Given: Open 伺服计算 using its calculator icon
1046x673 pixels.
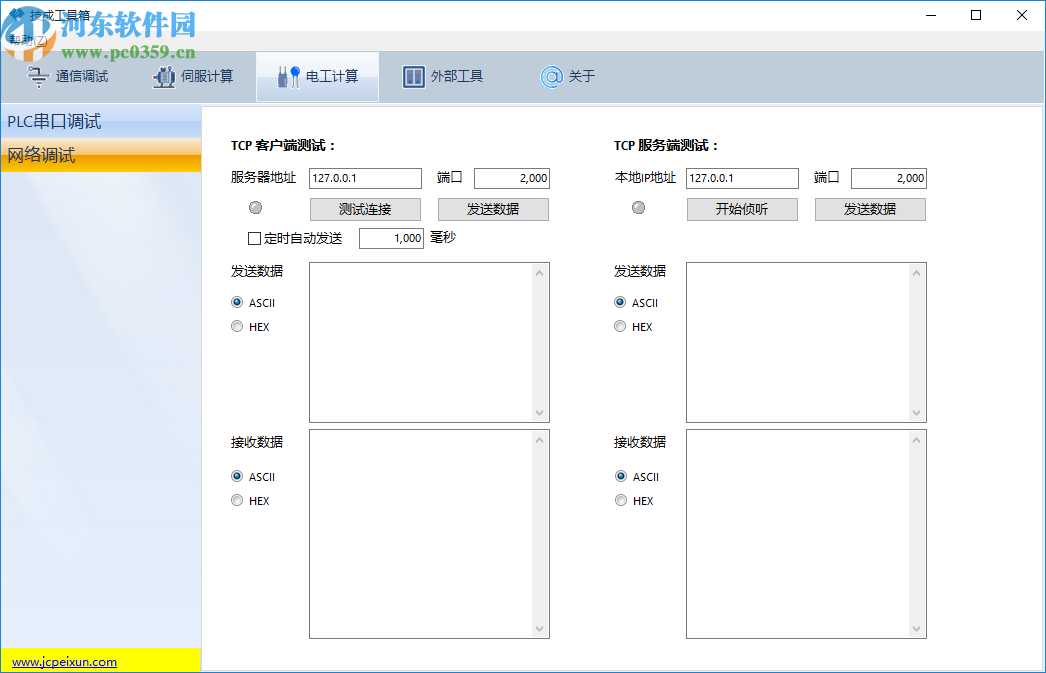Looking at the screenshot, I should (x=163, y=76).
